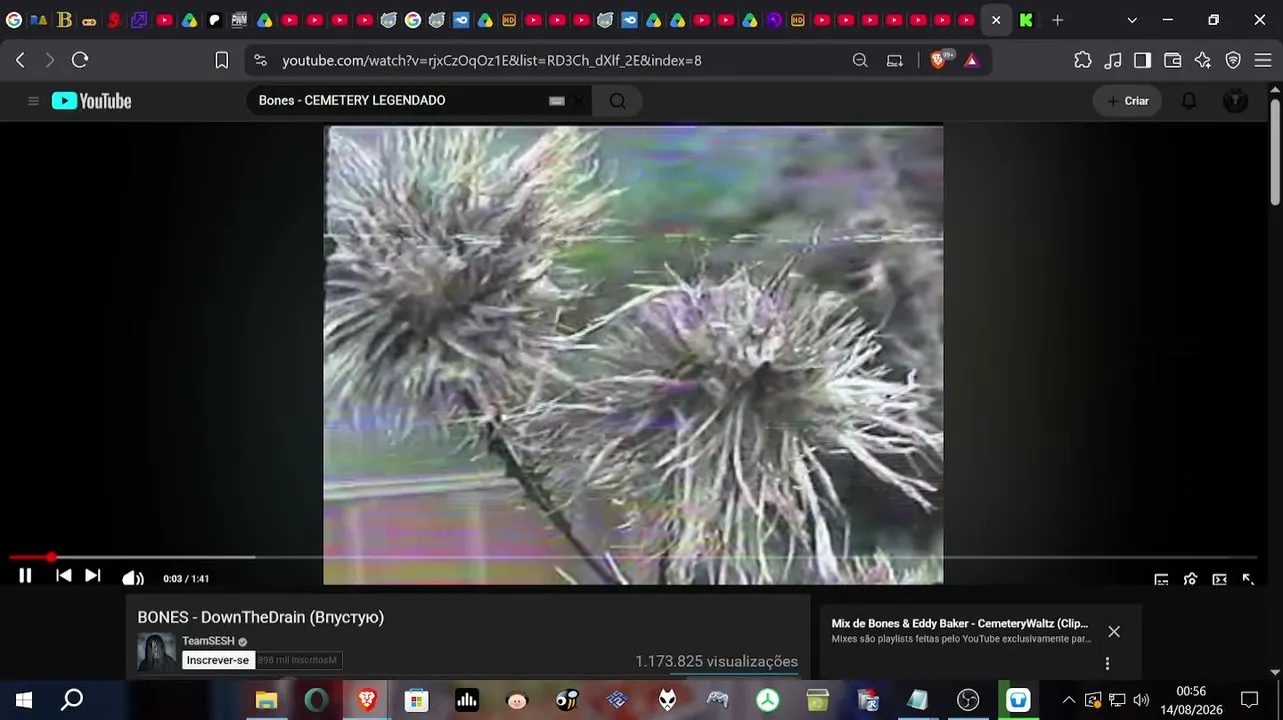Click the cast/send-to-device icon in address bar
Screen dimensions: 1283x720
pyautogui.click(x=895, y=60)
